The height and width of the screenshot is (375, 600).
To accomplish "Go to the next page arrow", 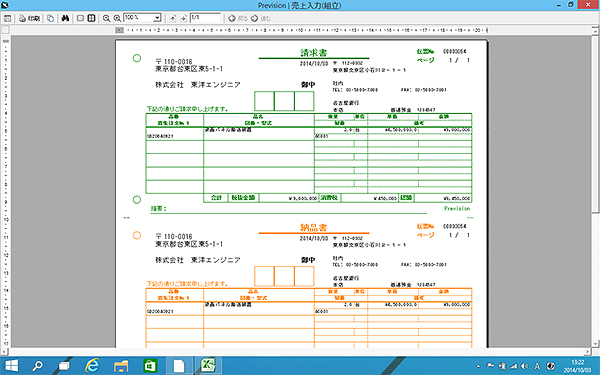I will [183, 18].
